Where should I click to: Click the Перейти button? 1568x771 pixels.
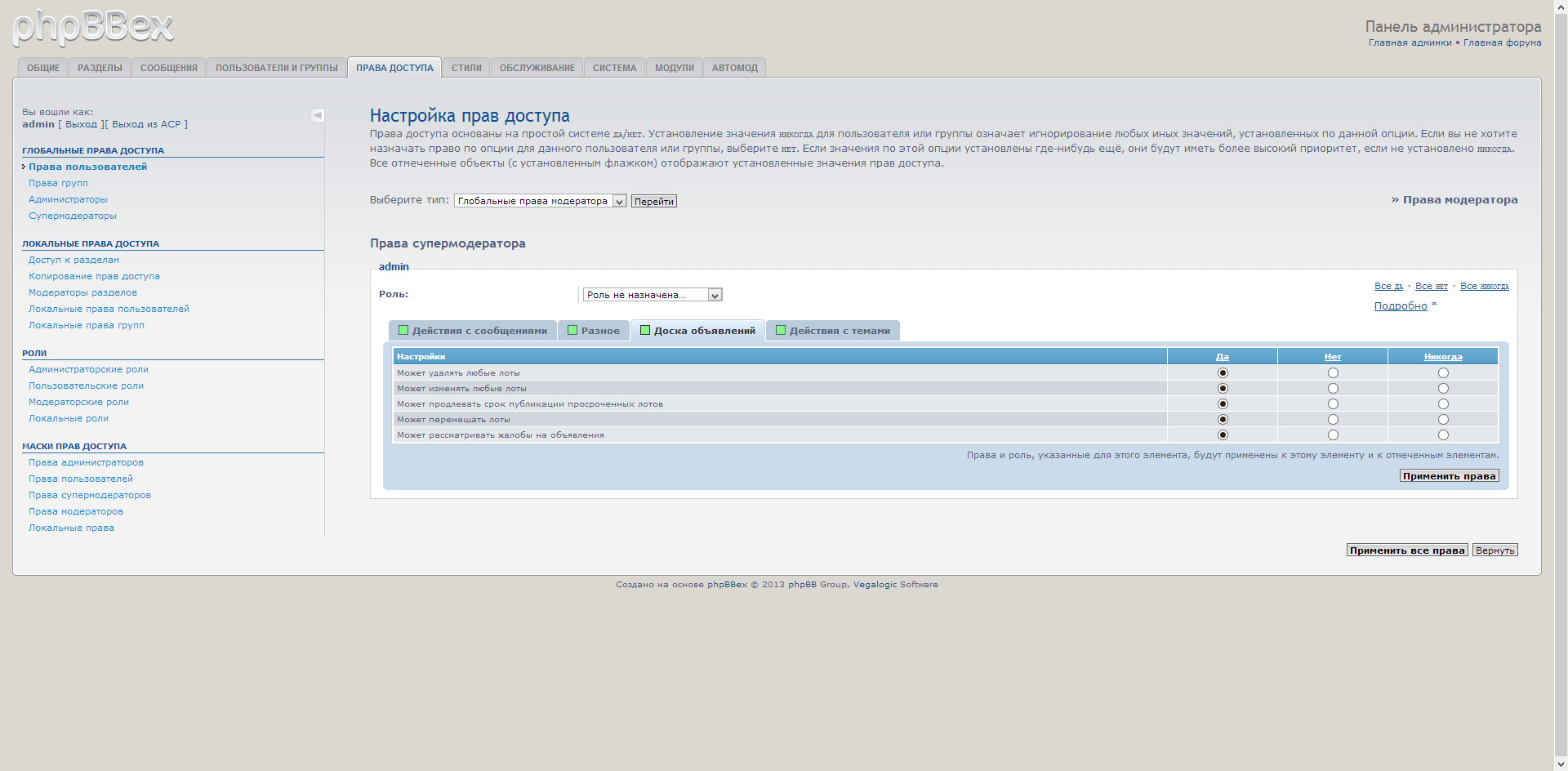pyautogui.click(x=653, y=202)
